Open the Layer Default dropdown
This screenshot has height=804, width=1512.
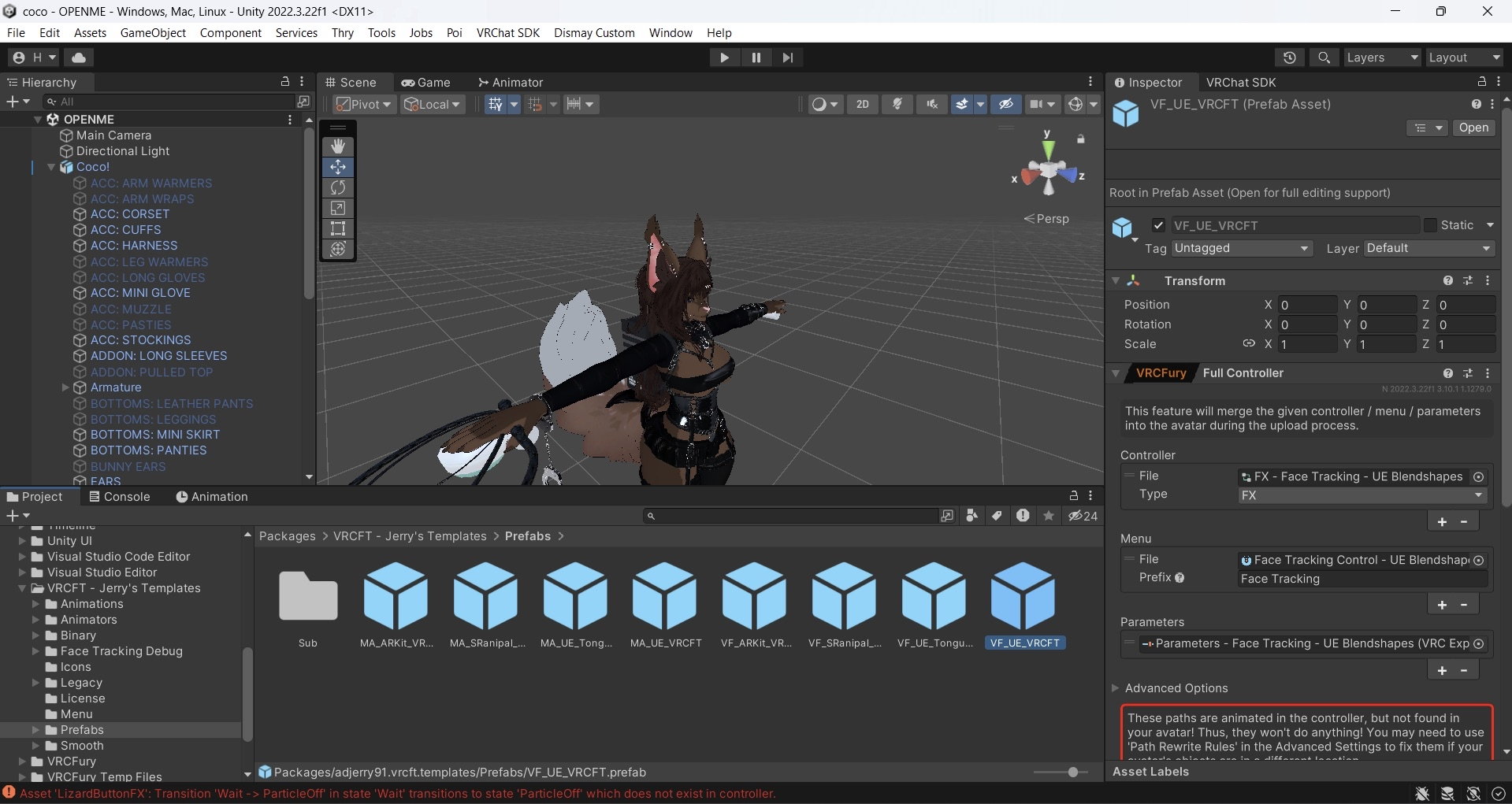click(1429, 248)
